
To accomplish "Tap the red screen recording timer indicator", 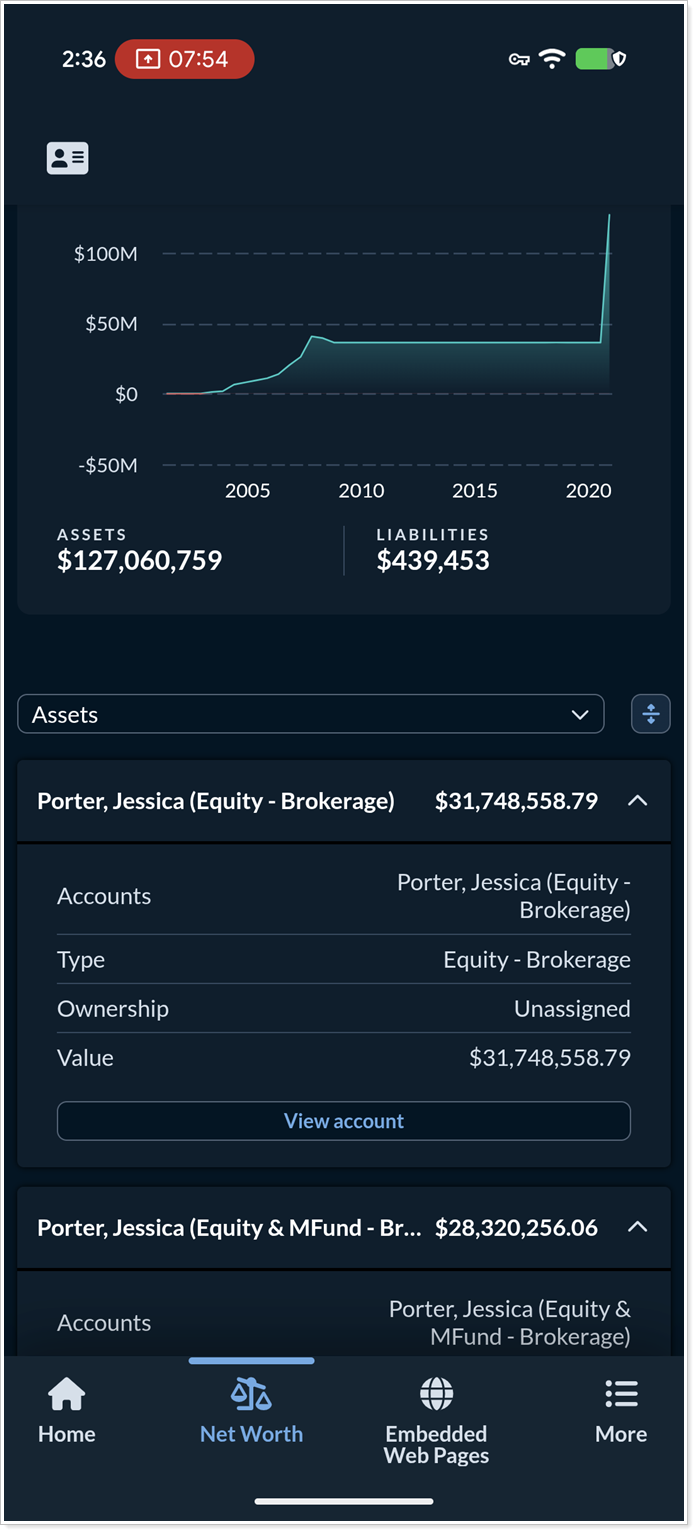I will click(x=184, y=59).
